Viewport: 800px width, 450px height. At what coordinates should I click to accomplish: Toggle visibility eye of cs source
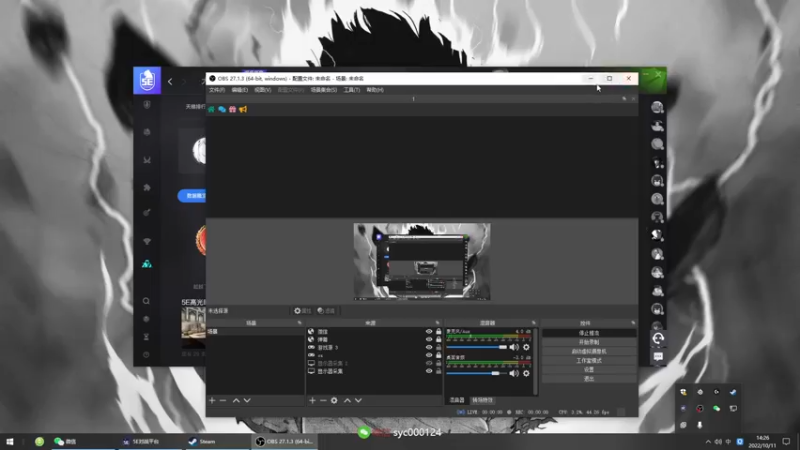(x=429, y=355)
